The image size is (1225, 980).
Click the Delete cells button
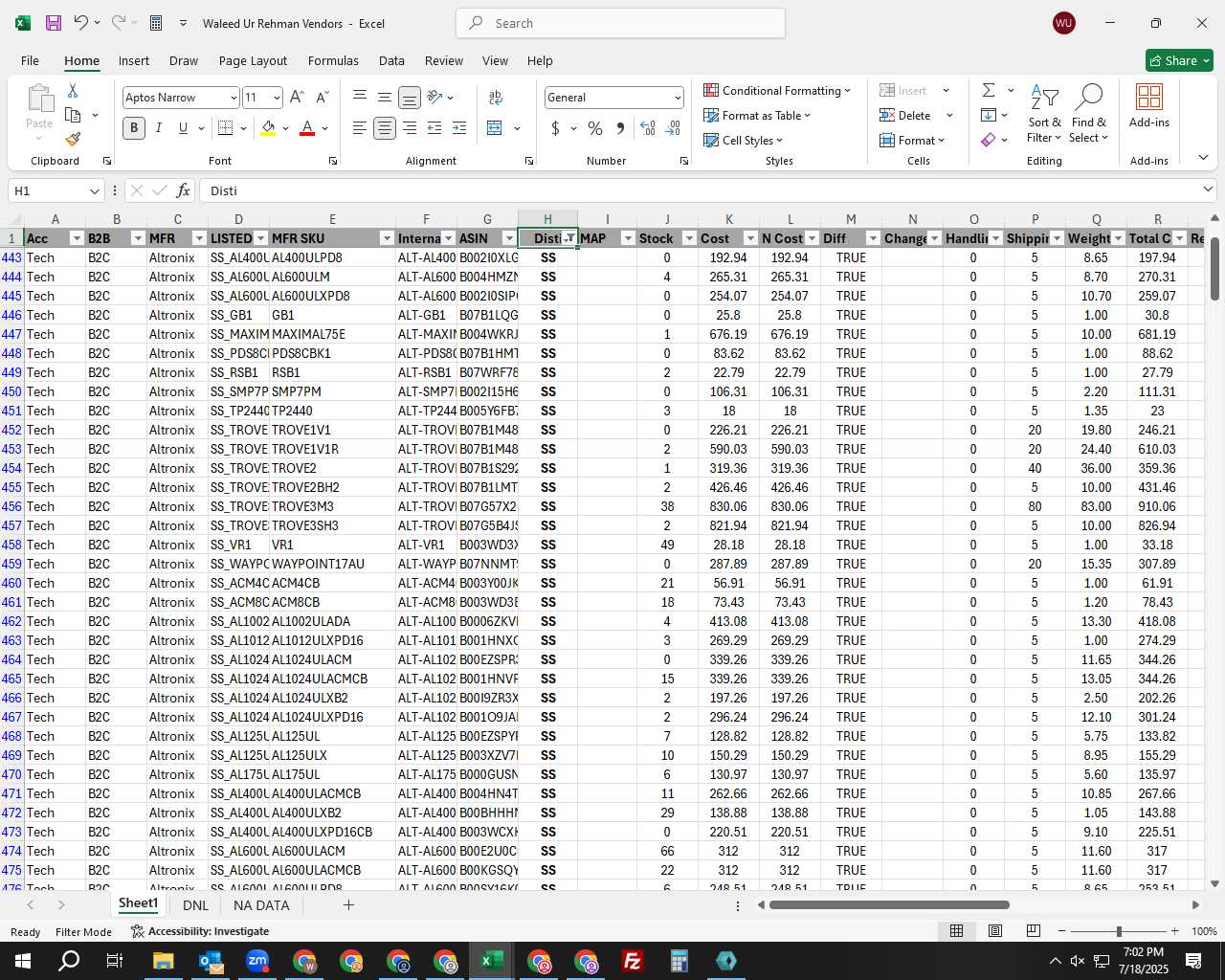tap(906, 115)
